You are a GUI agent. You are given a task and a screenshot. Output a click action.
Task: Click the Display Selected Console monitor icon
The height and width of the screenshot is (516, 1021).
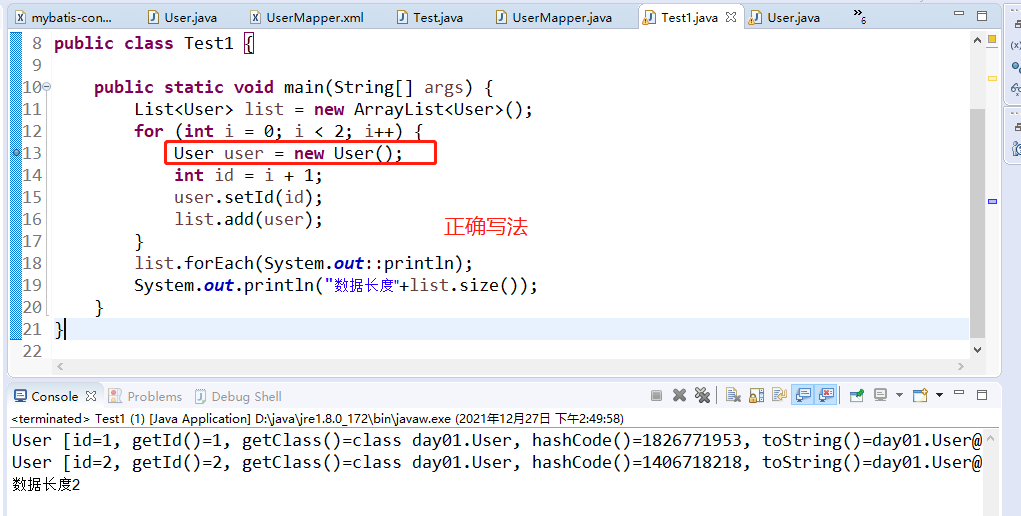pyautogui.click(x=880, y=395)
